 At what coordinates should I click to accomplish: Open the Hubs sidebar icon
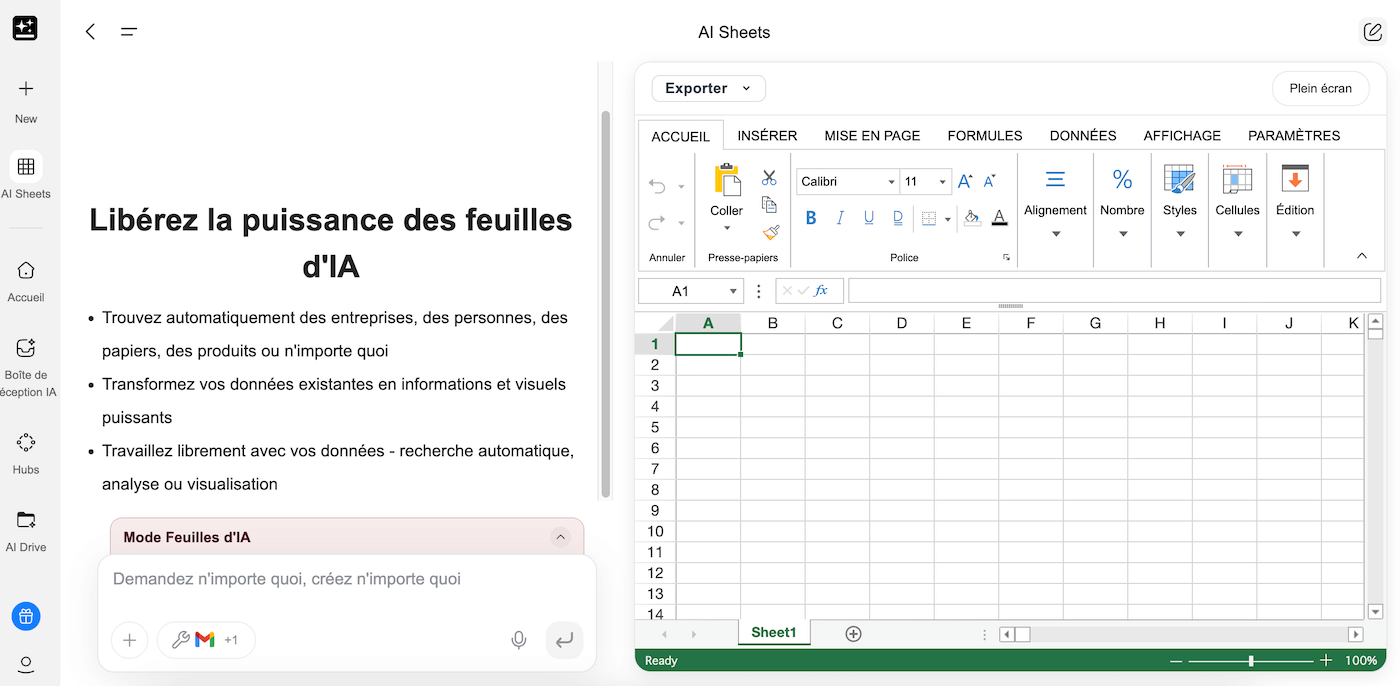pyautogui.click(x=26, y=442)
